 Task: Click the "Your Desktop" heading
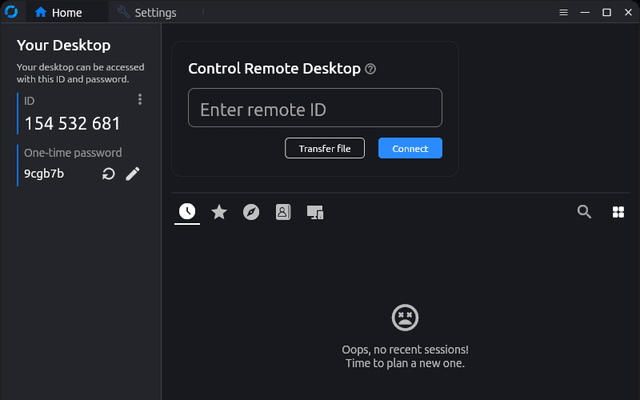(64, 45)
